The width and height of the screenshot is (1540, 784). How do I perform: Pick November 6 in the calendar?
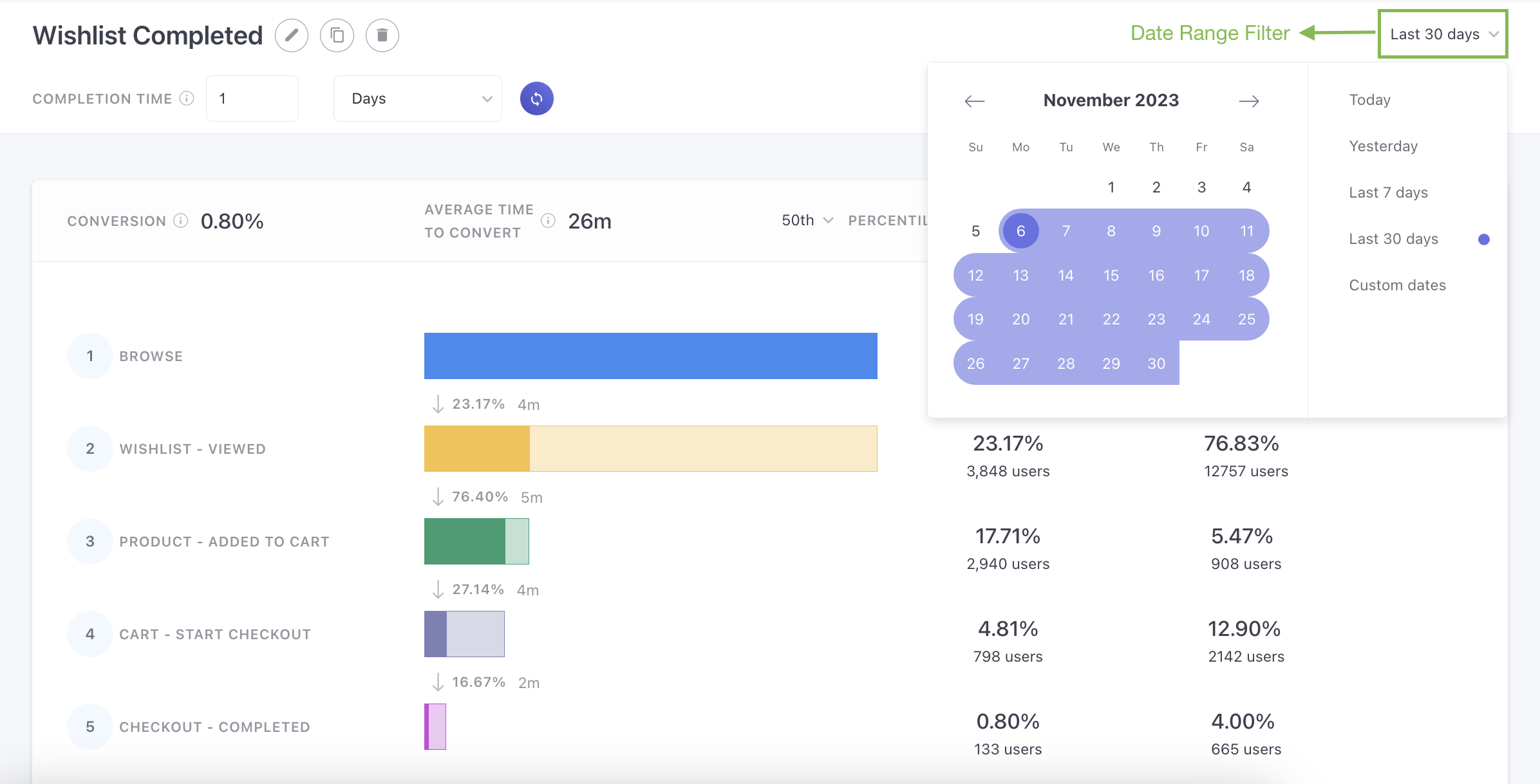tap(1020, 231)
